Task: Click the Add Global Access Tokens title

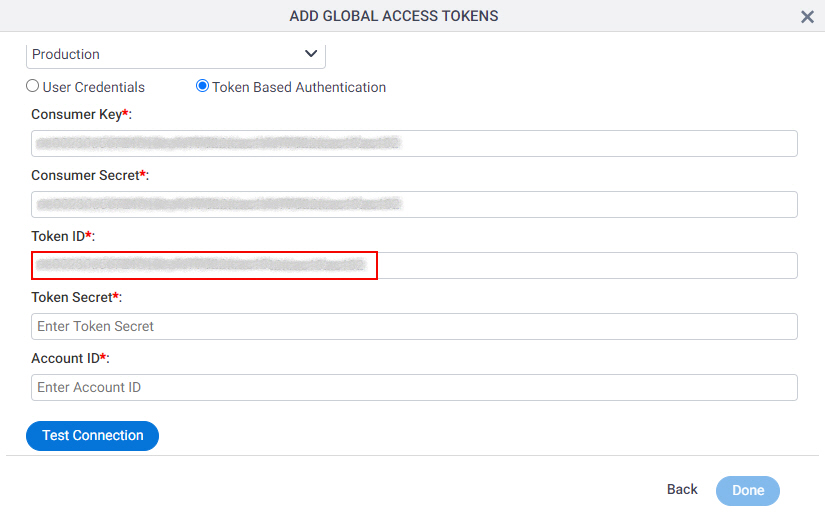Action: [x=394, y=16]
